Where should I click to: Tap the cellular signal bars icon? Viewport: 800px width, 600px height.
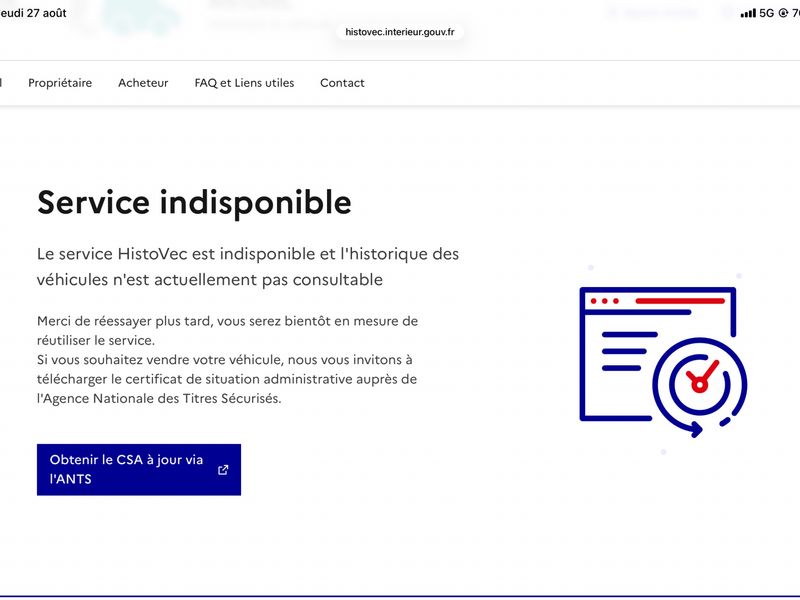point(748,13)
